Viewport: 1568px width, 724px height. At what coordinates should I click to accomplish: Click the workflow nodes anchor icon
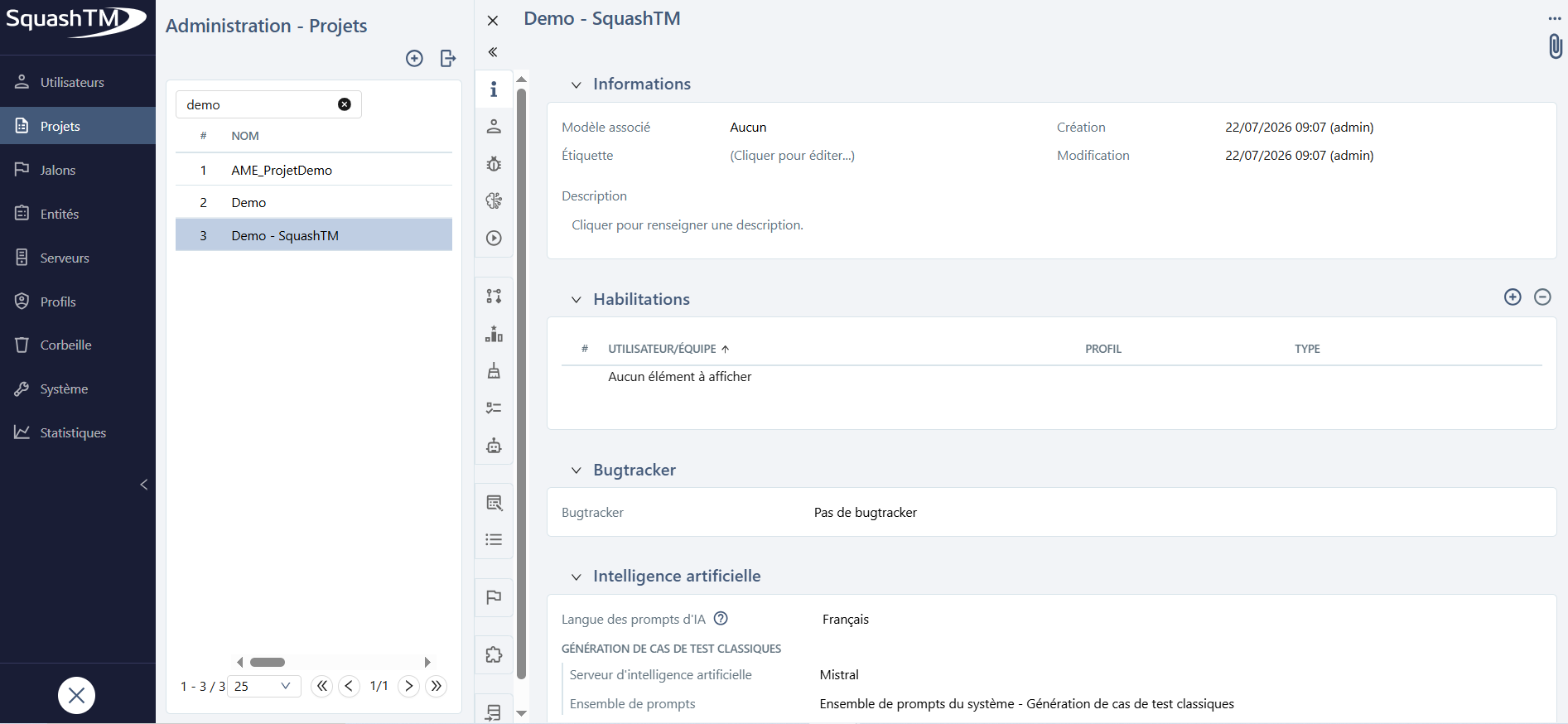[x=494, y=296]
